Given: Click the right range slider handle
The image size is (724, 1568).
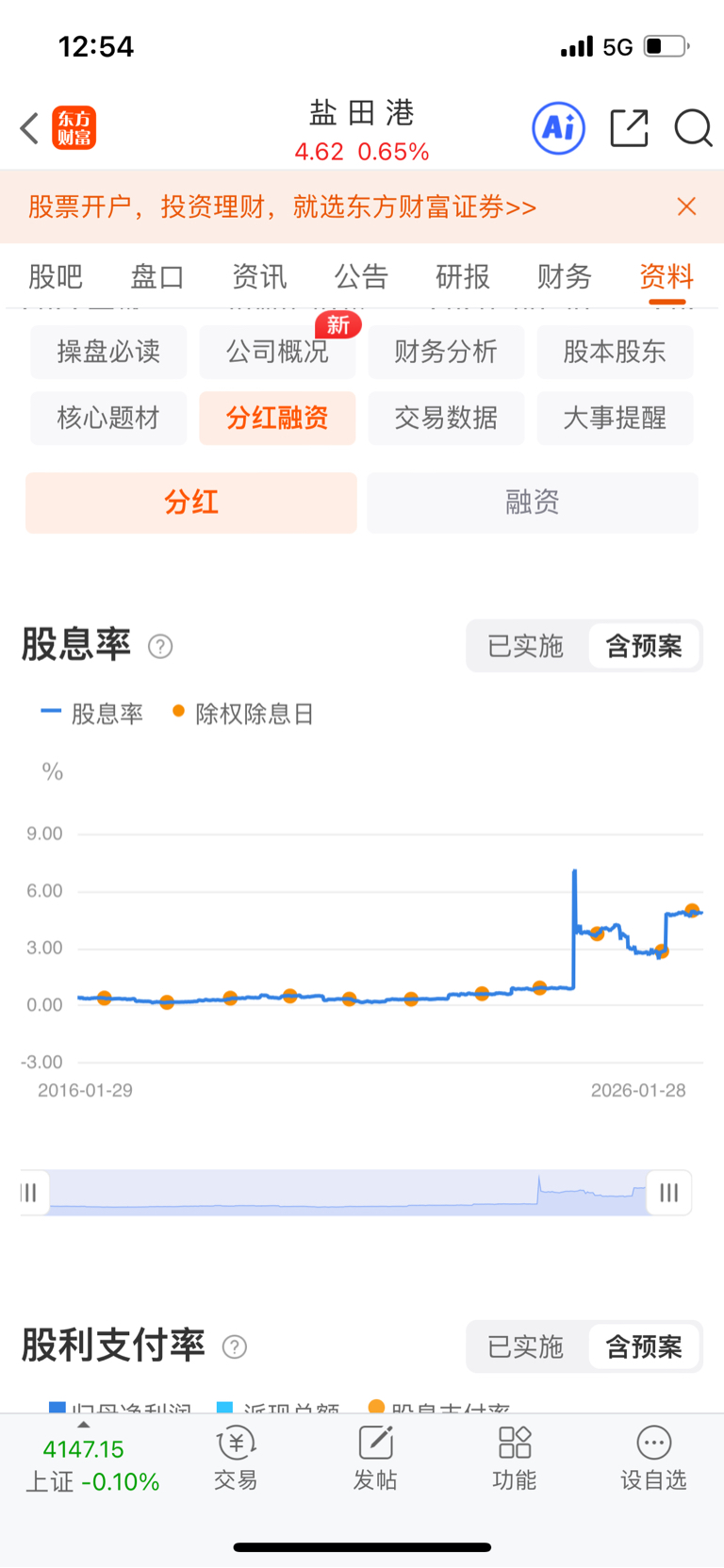Looking at the screenshot, I should click(x=668, y=1193).
